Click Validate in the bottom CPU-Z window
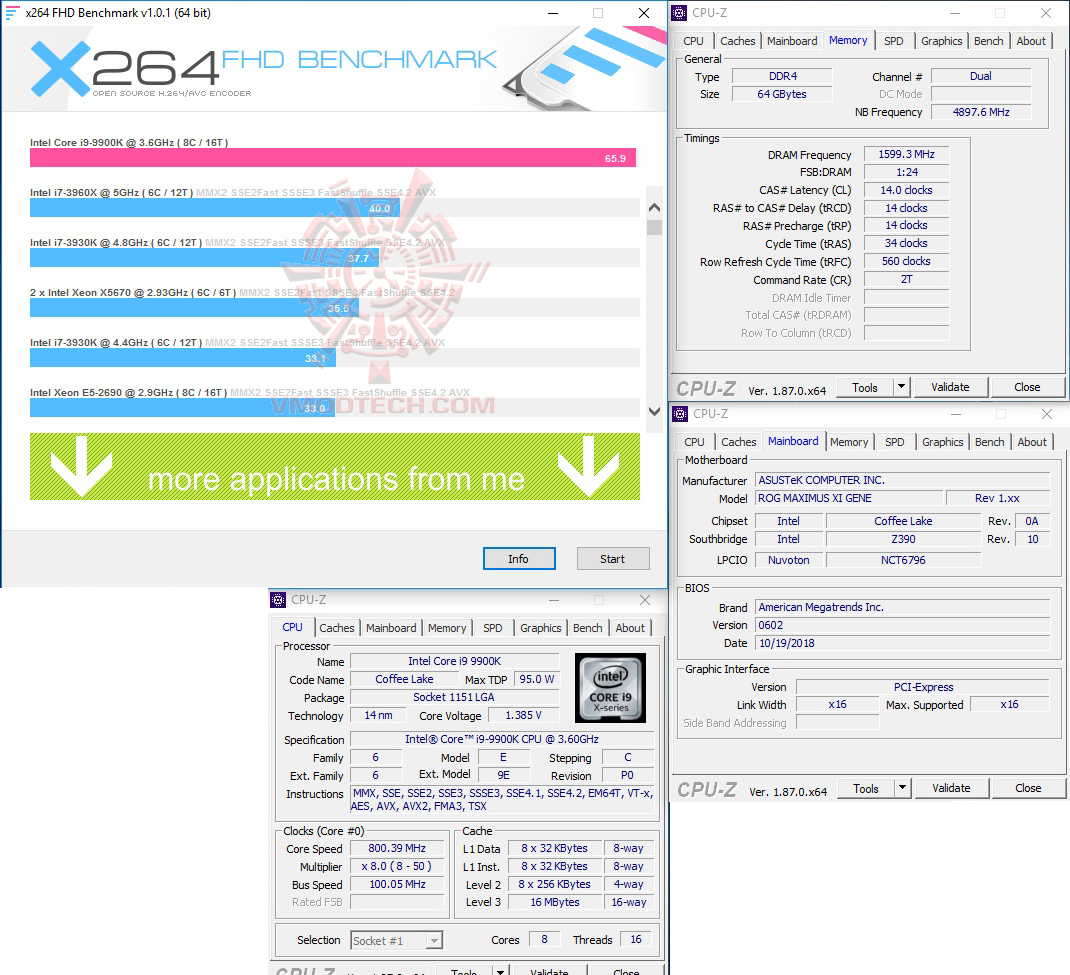1070x975 pixels. (x=549, y=970)
